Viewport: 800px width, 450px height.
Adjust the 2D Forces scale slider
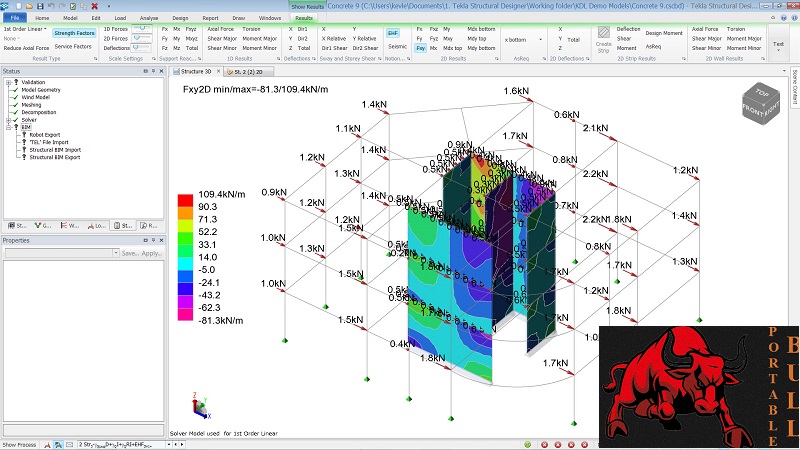pos(142,39)
